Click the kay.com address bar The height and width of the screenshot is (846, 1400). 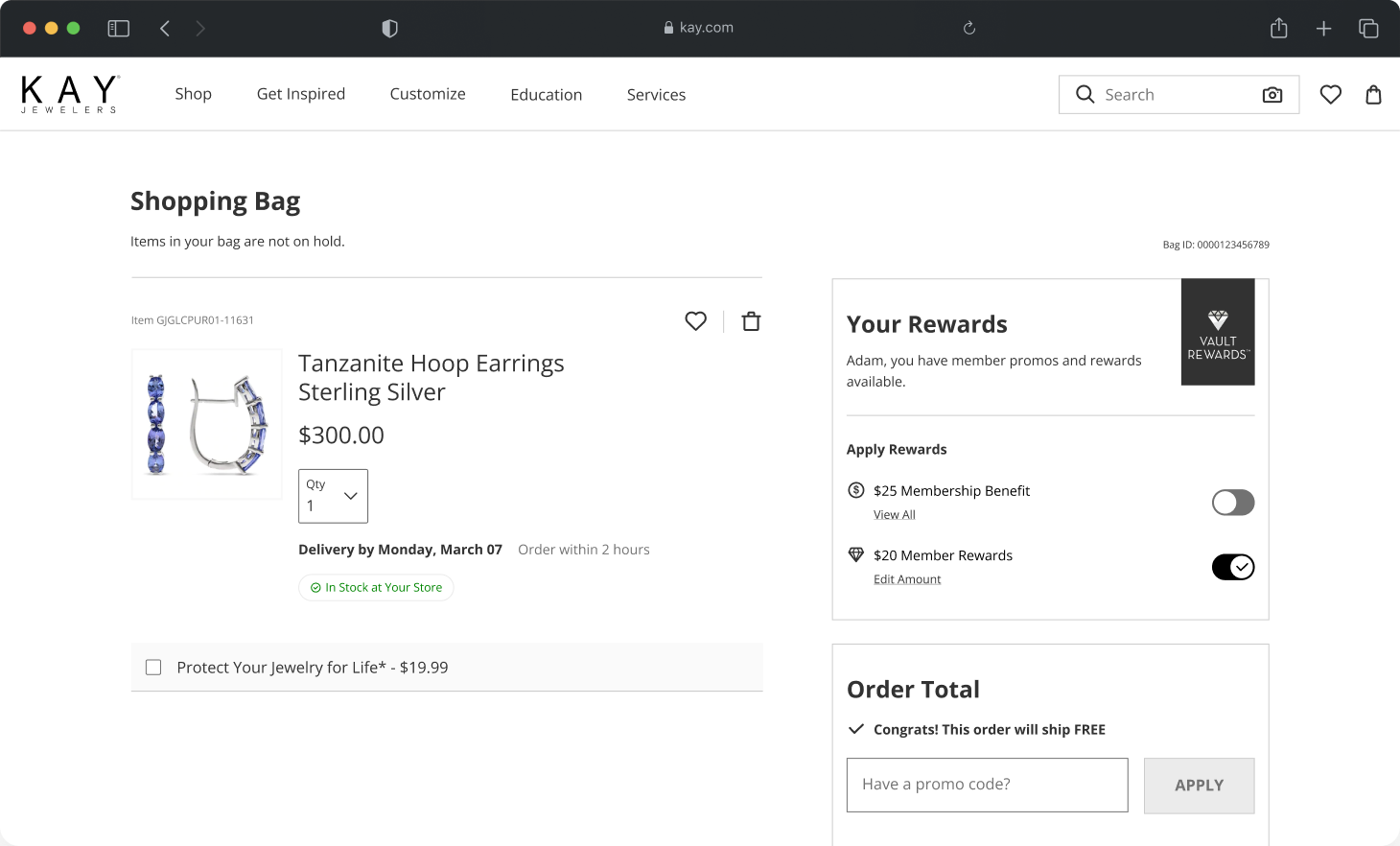click(x=699, y=28)
